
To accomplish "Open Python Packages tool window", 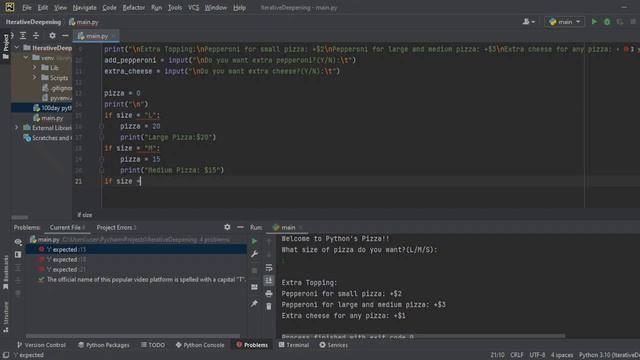I will click(104, 345).
